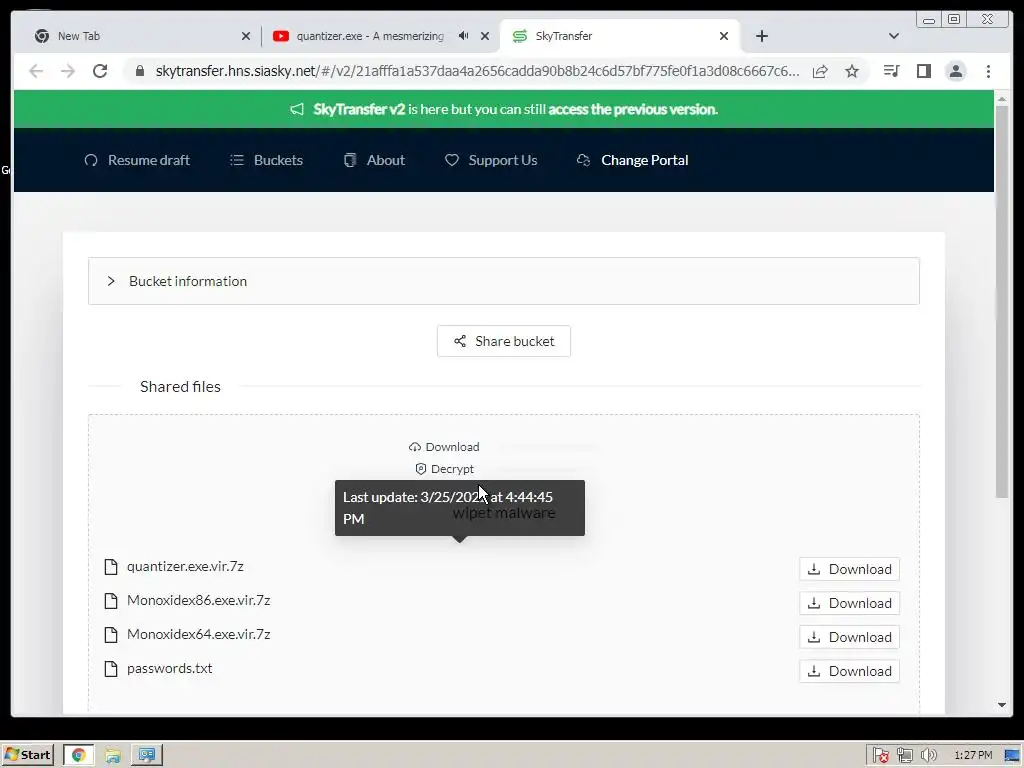Open the network tray icon

click(904, 755)
